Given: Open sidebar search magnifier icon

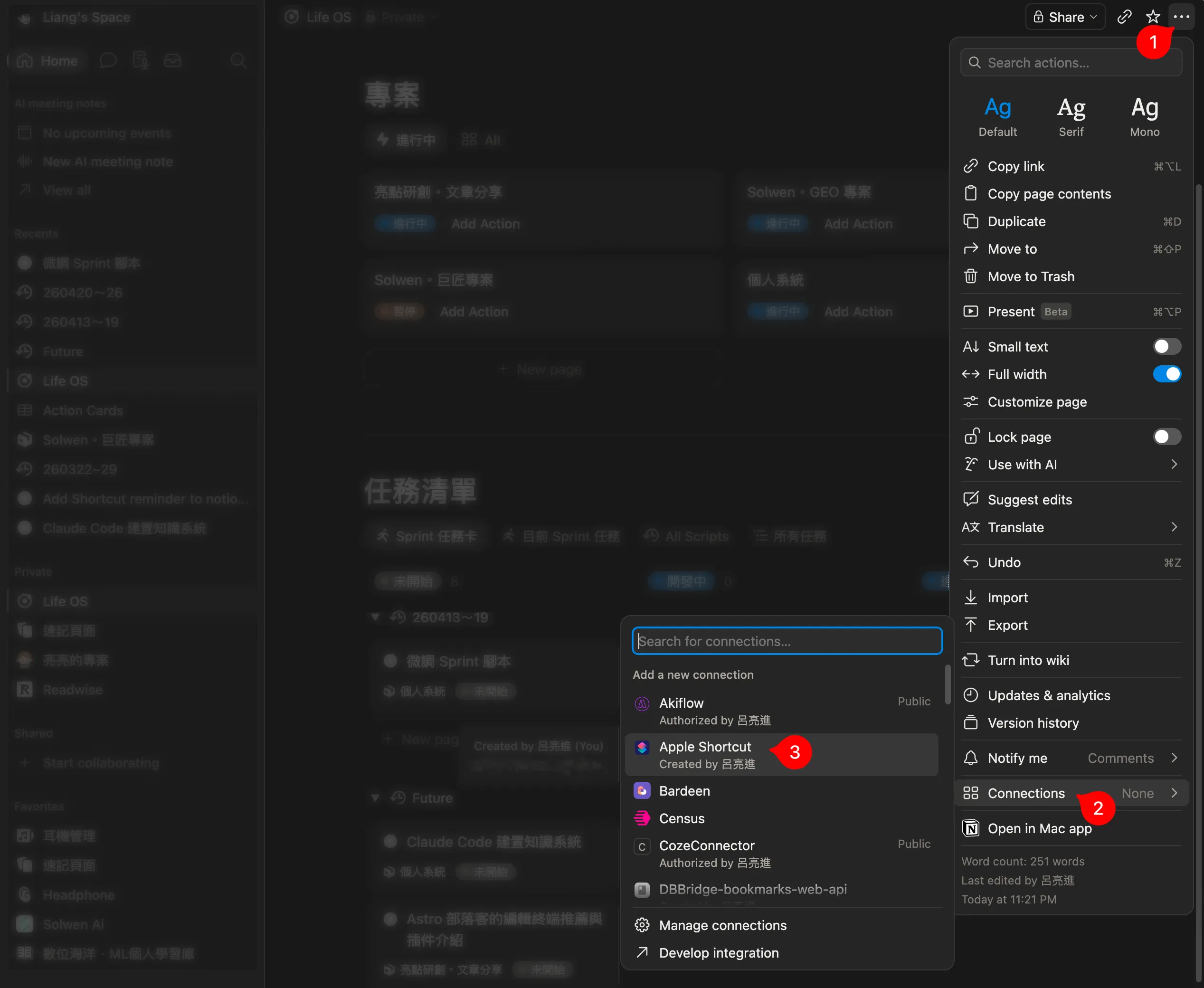Looking at the screenshot, I should click(238, 60).
